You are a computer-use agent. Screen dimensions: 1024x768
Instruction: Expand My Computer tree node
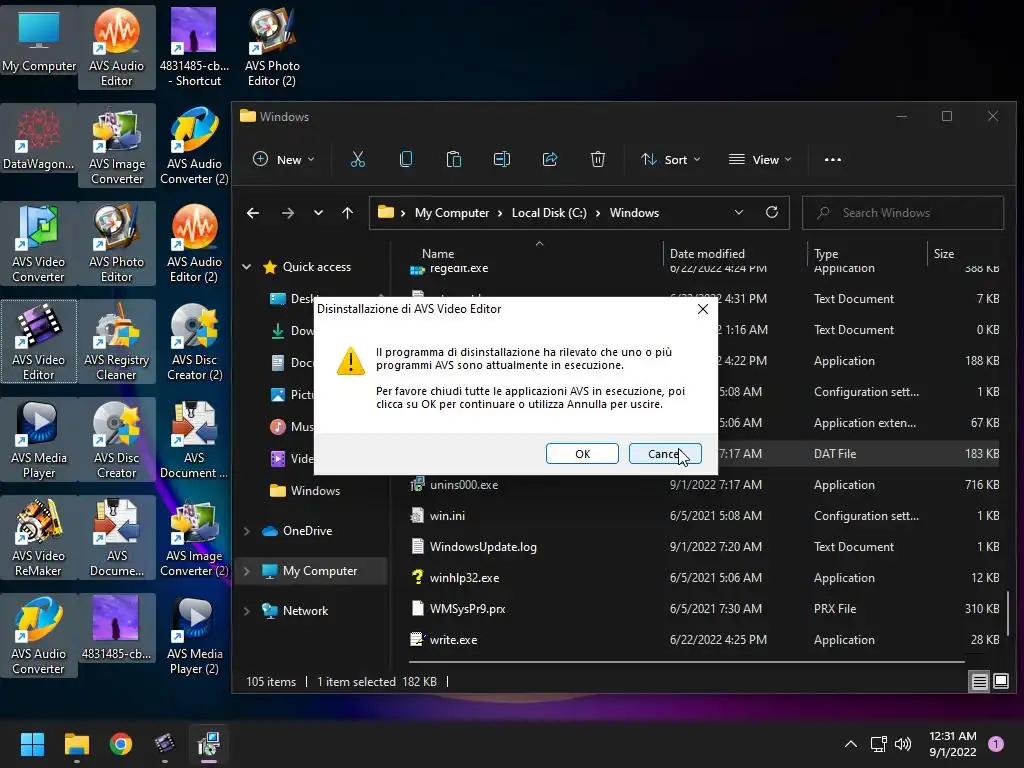coord(247,571)
